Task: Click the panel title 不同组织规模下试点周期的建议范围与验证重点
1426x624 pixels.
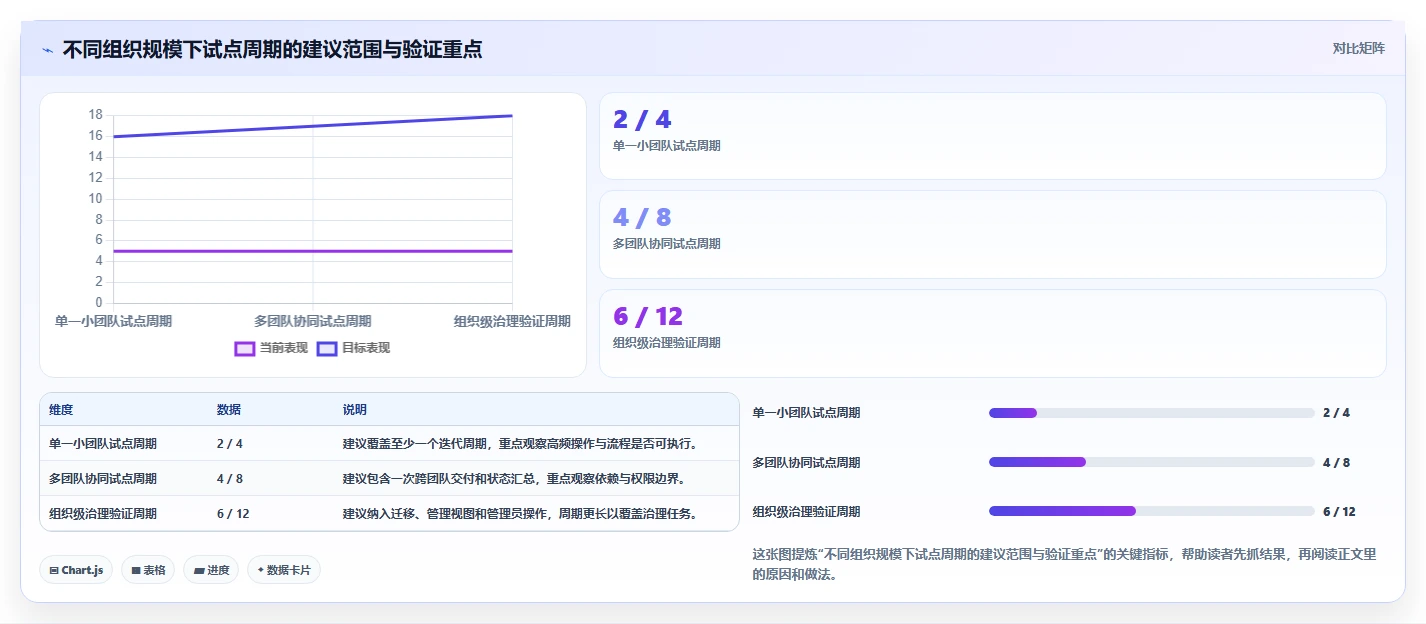Action: pyautogui.click(x=272, y=49)
